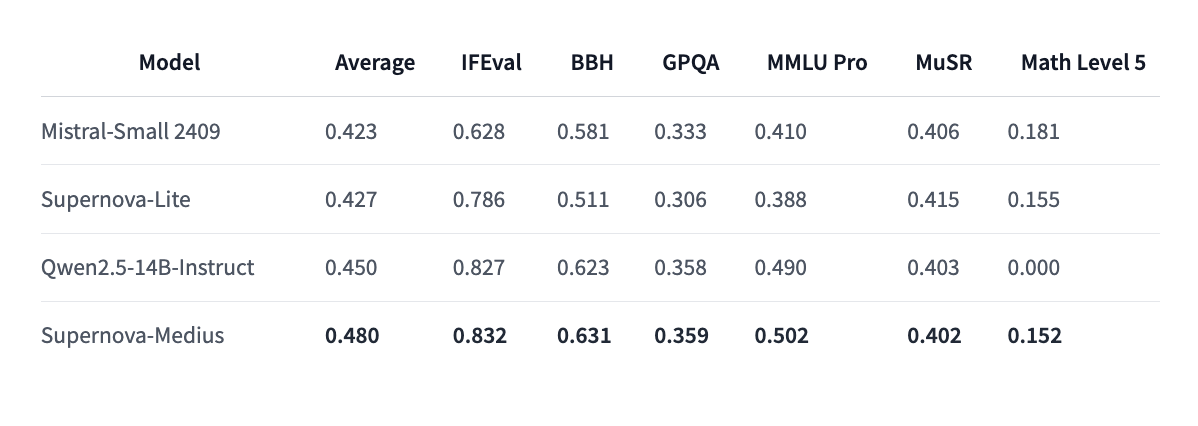Select the IFEval column header
Viewport: 1198px width, 426px height.
click(491, 63)
